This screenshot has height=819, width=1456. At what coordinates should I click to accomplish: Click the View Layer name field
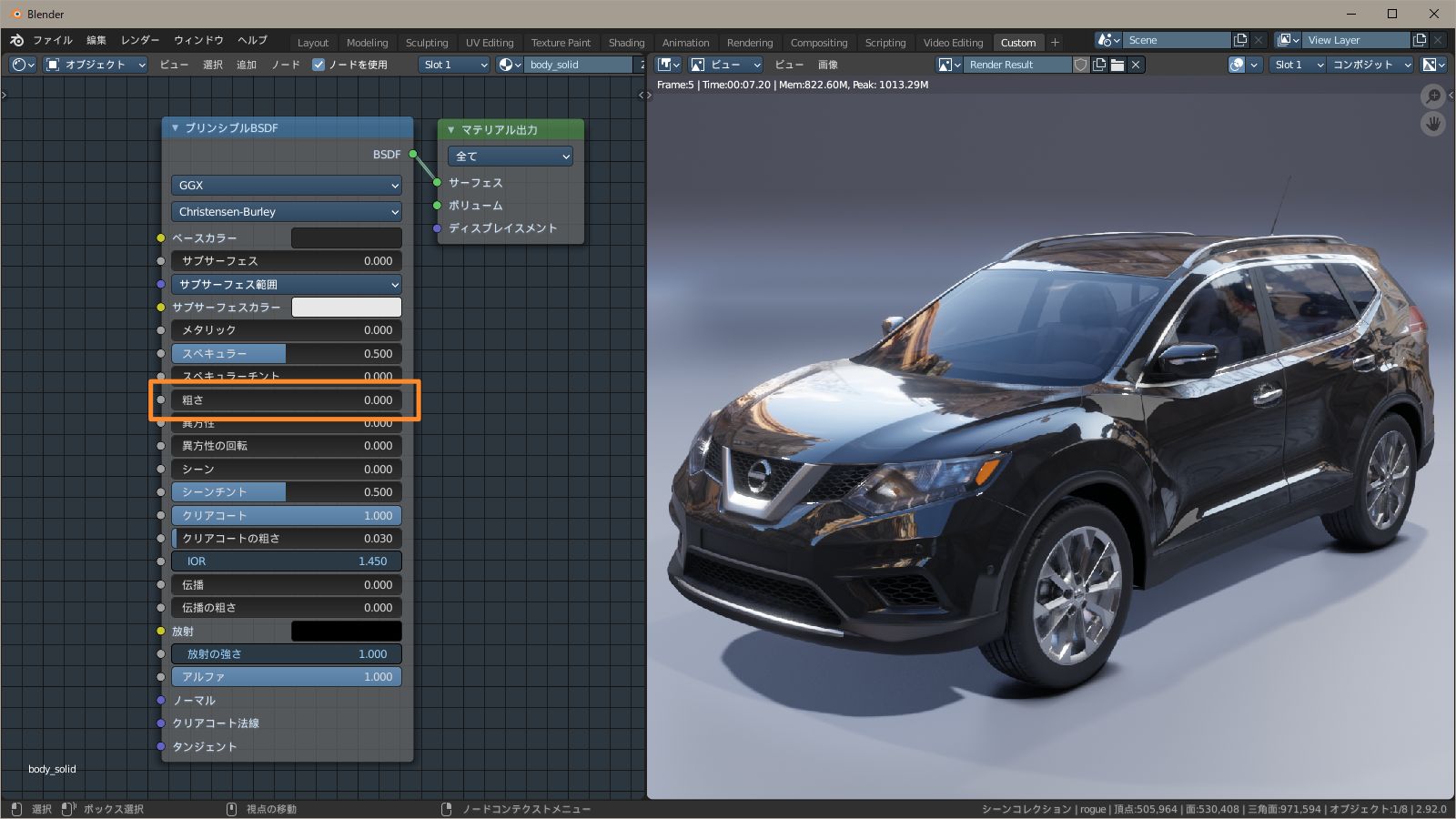1356,40
